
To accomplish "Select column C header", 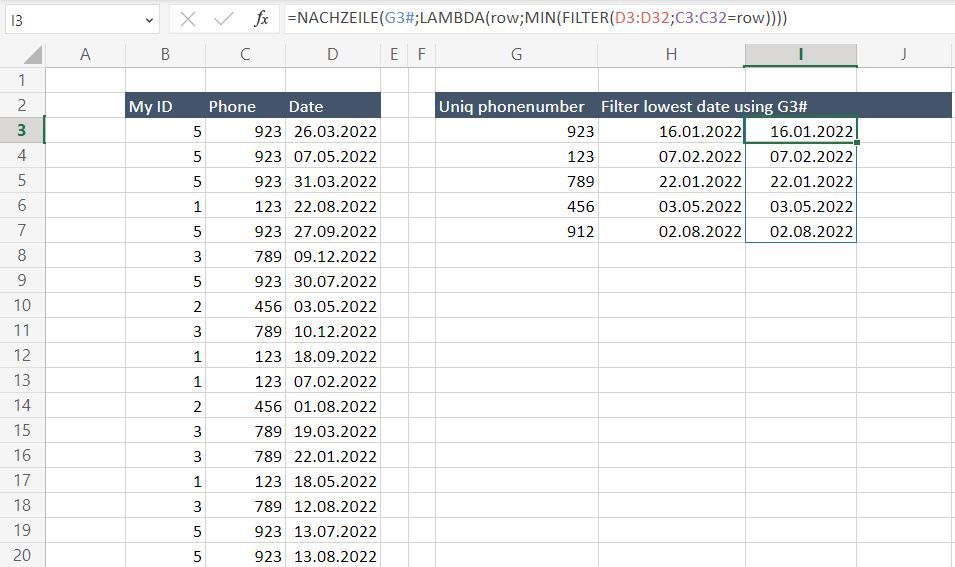I will pos(245,55).
